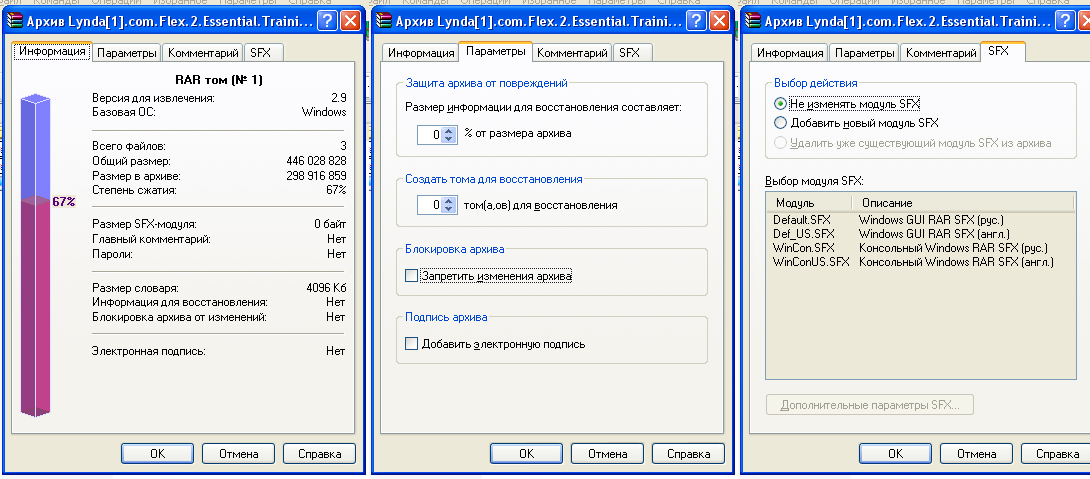Click the recovery volumes count input field
Viewport: 1090px width, 479px height.
(x=430, y=205)
